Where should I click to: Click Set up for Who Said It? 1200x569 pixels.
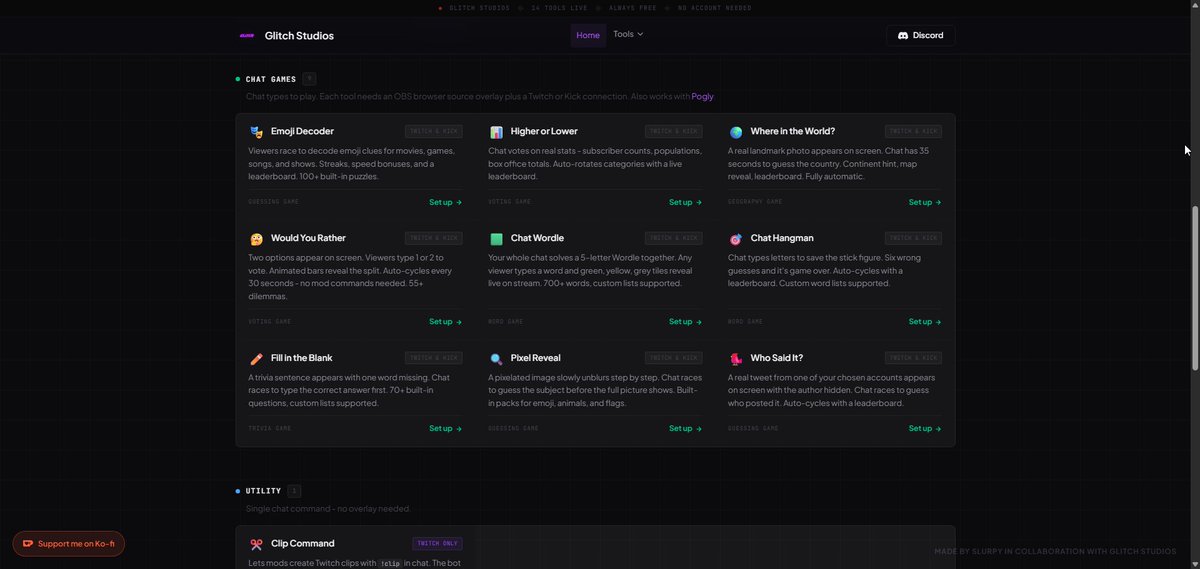coord(925,428)
